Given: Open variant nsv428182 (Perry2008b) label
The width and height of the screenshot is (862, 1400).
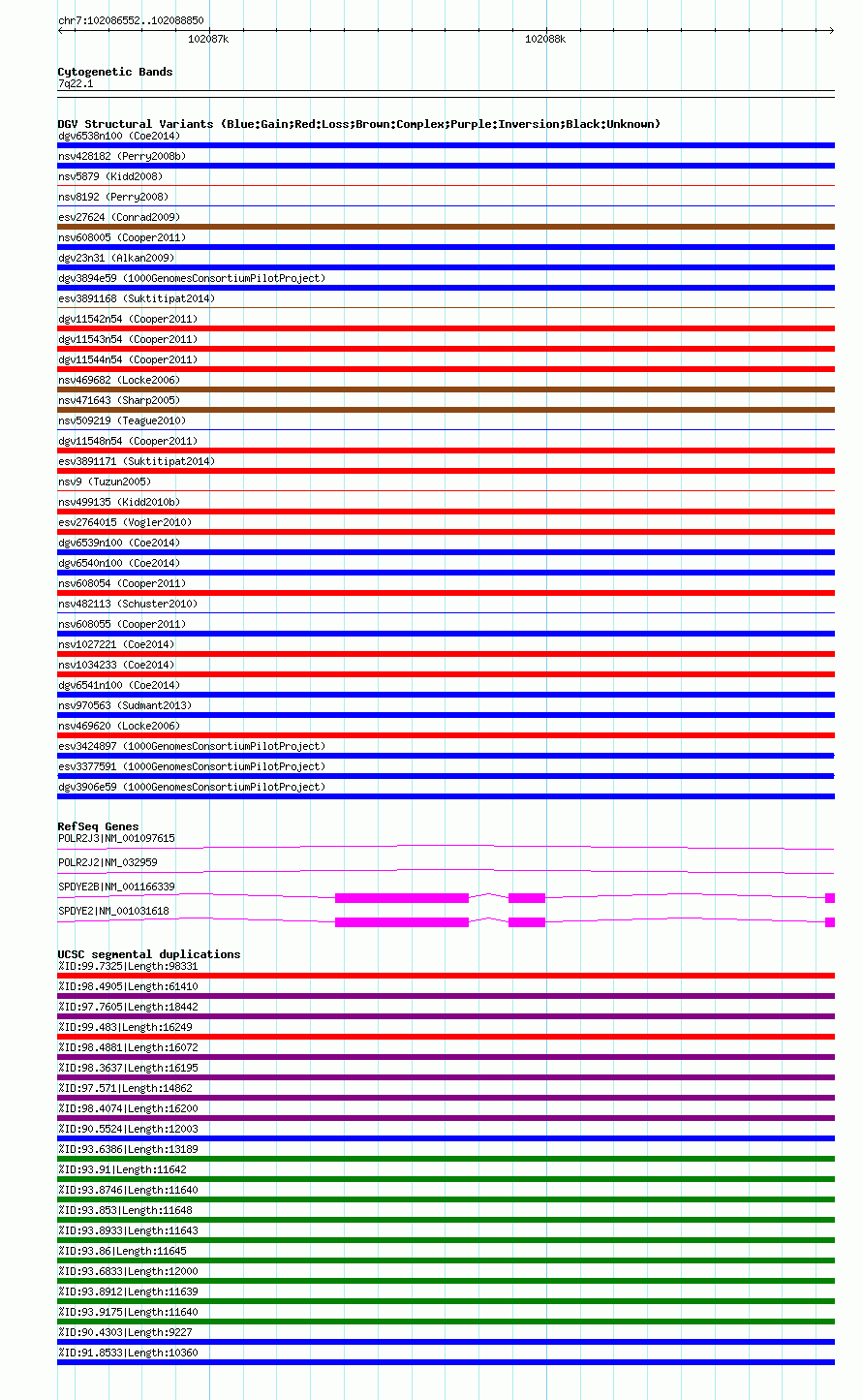Looking at the screenshot, I should [122, 156].
